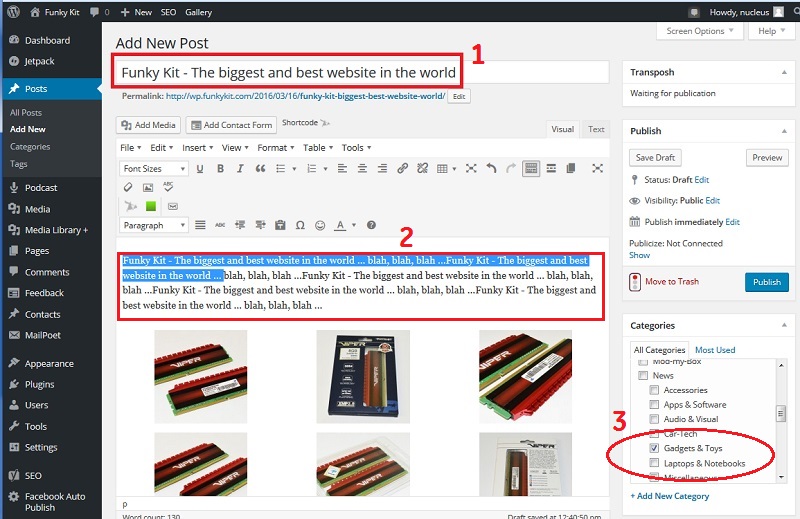Check Audio & Visual category
Screen dimensions: 800x519
click(654, 419)
